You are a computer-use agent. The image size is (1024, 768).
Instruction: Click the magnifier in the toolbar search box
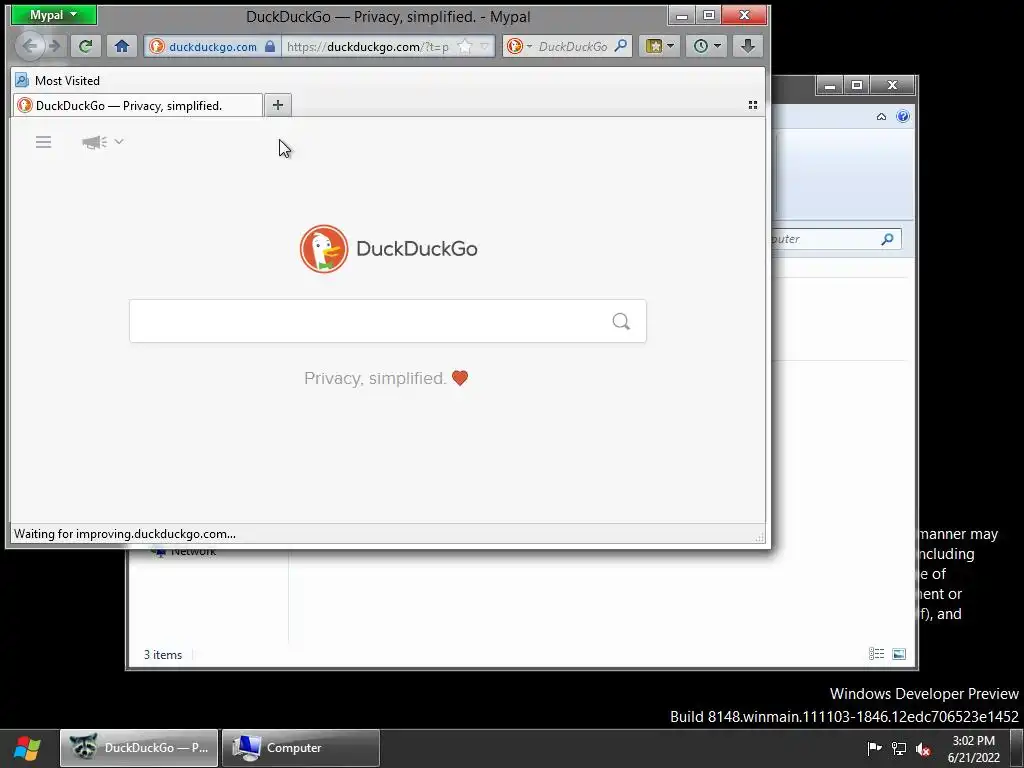(x=621, y=46)
